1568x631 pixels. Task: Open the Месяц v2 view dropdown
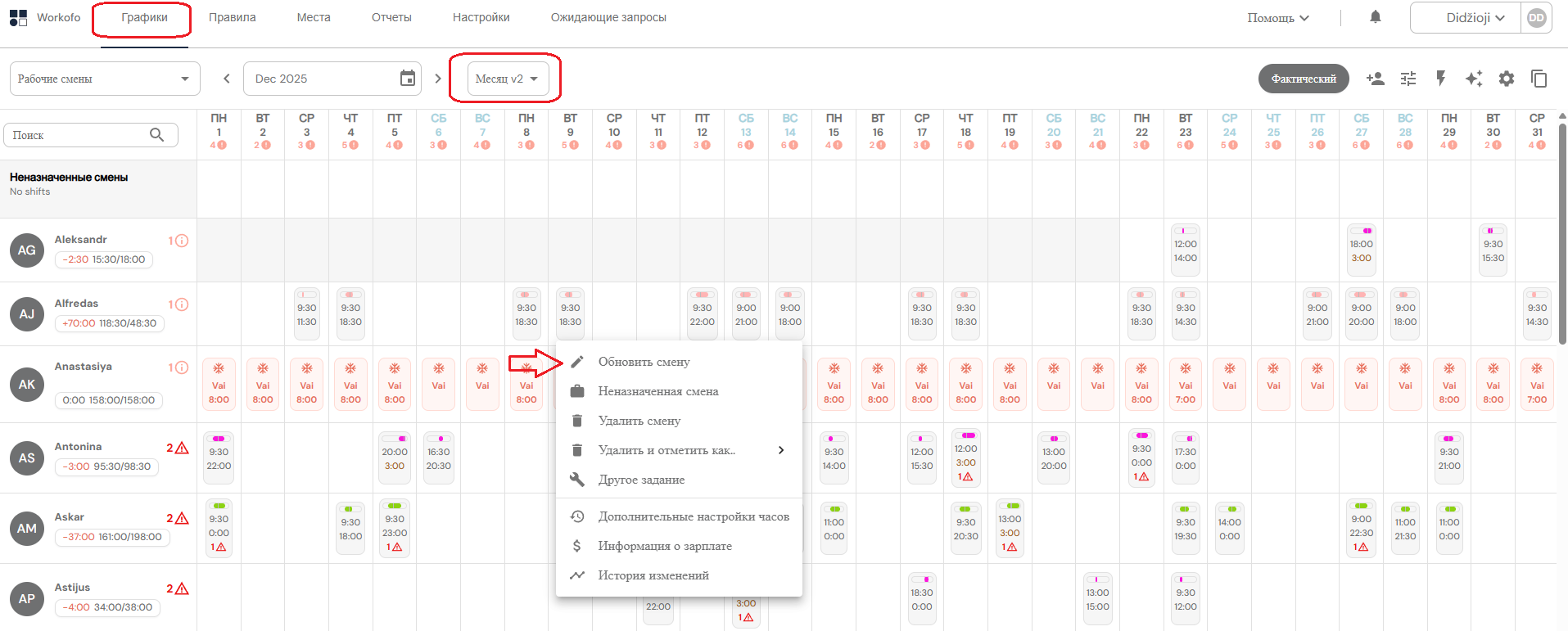[508, 79]
